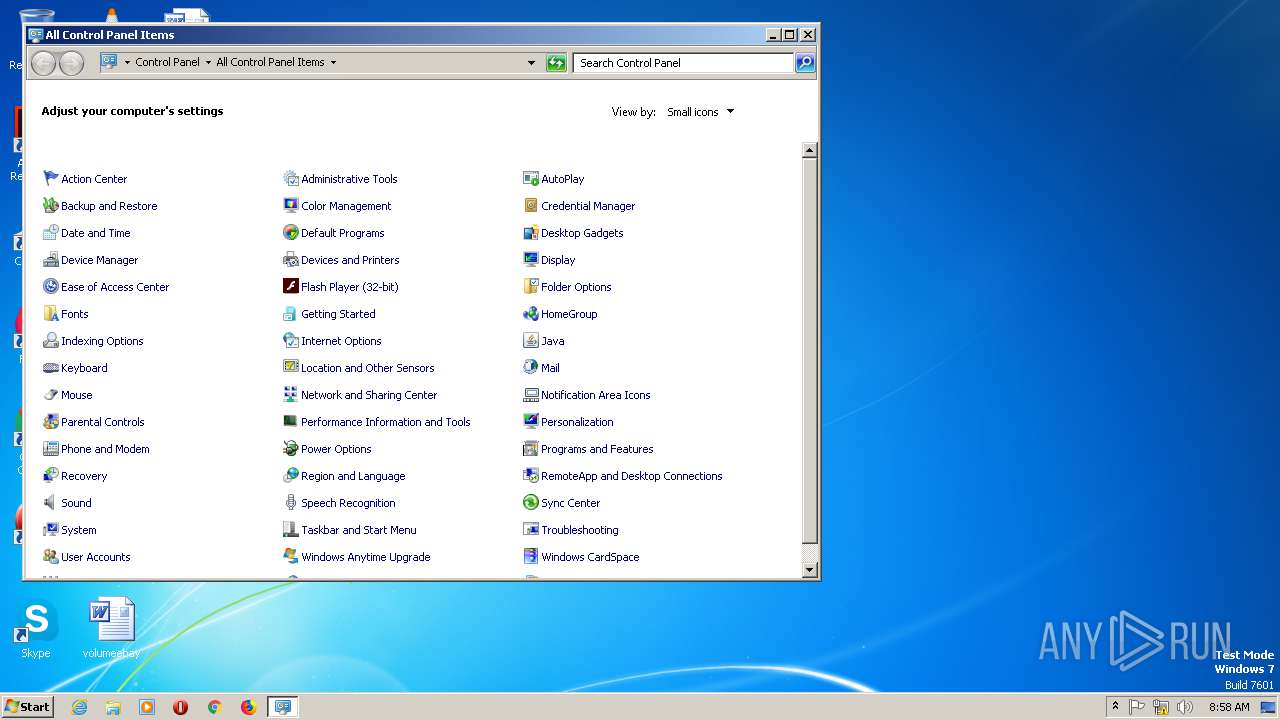Click the system tray volume icon
This screenshot has height=720, width=1280.
[1185, 707]
